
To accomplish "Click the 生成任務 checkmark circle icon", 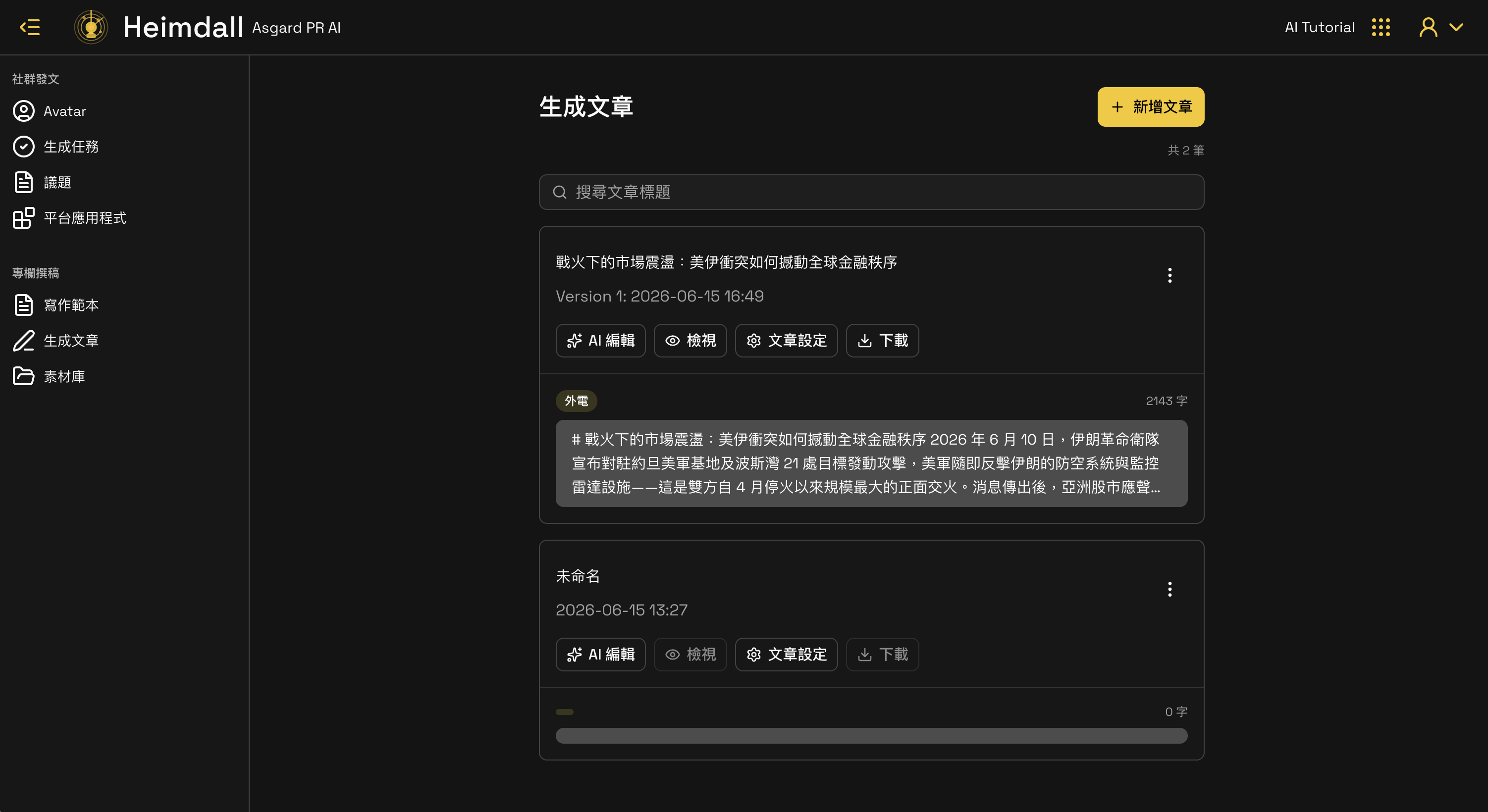I will pyautogui.click(x=24, y=147).
